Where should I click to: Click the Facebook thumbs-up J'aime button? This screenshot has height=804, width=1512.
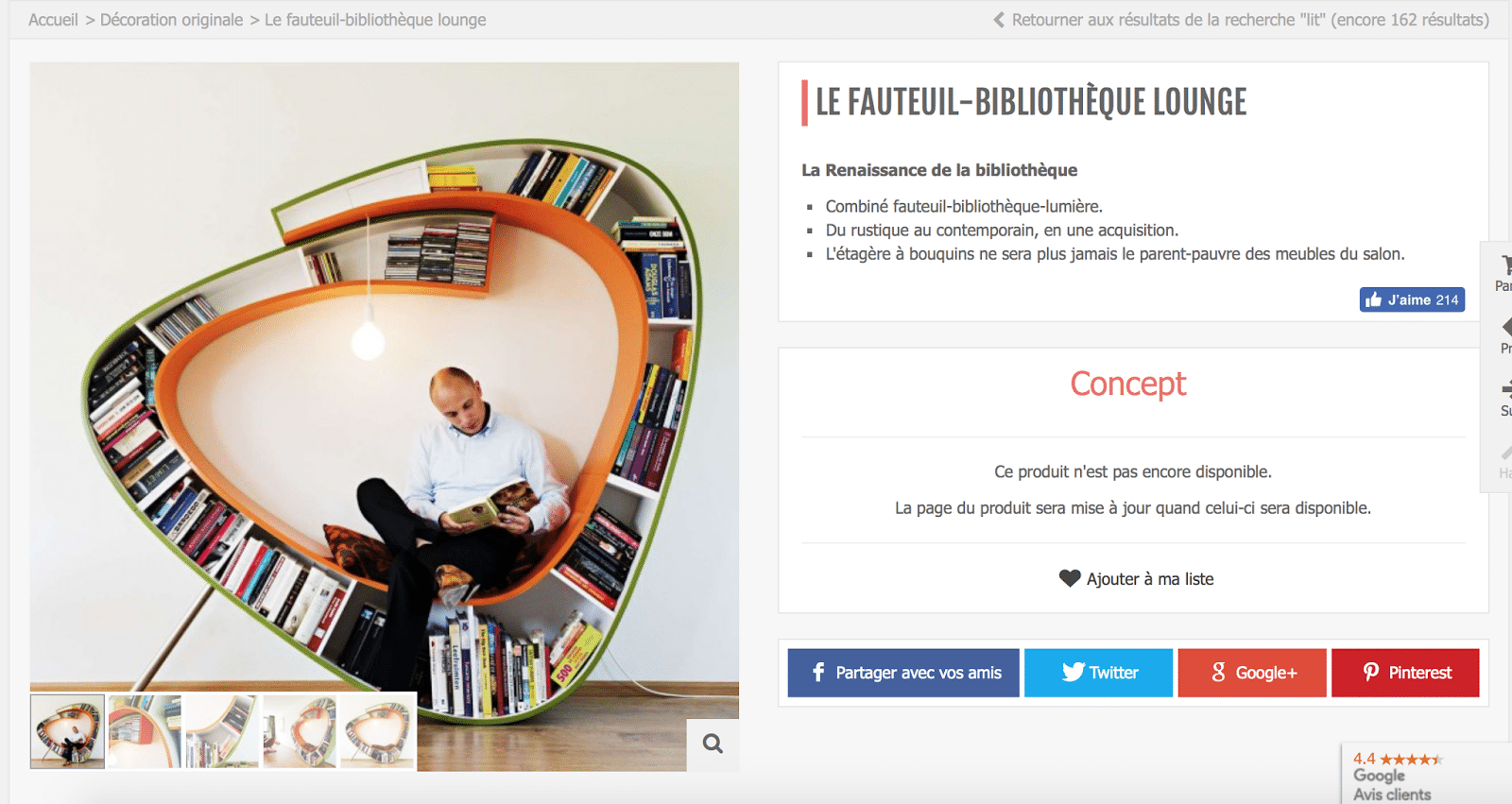tap(1412, 299)
